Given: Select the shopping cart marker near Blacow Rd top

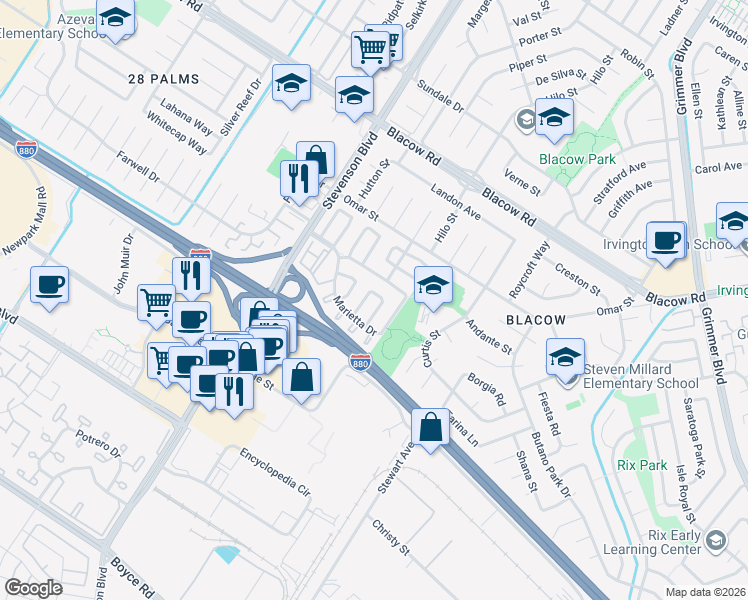Looking at the screenshot, I should click(x=370, y=50).
